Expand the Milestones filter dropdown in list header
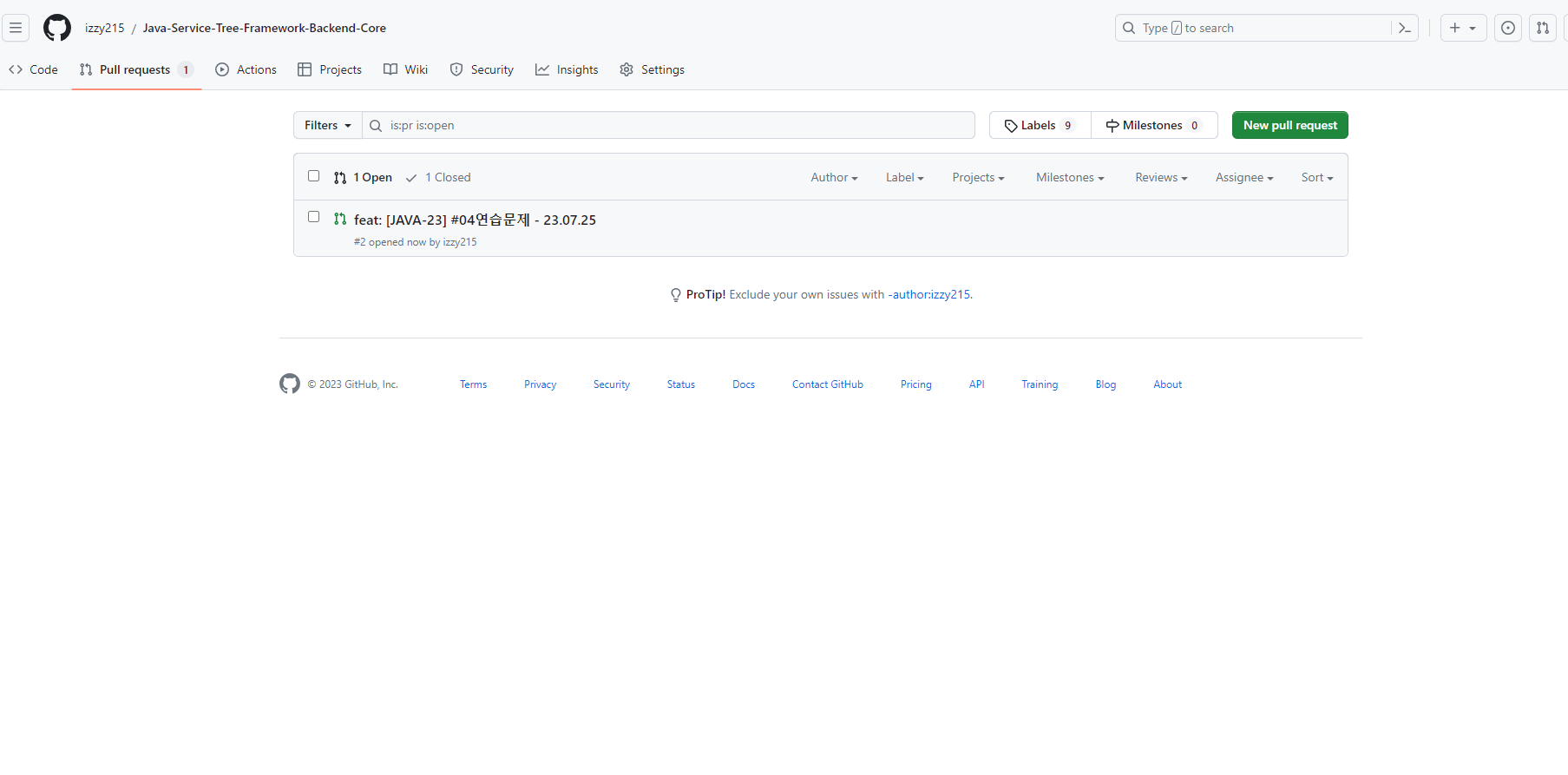 [x=1070, y=177]
